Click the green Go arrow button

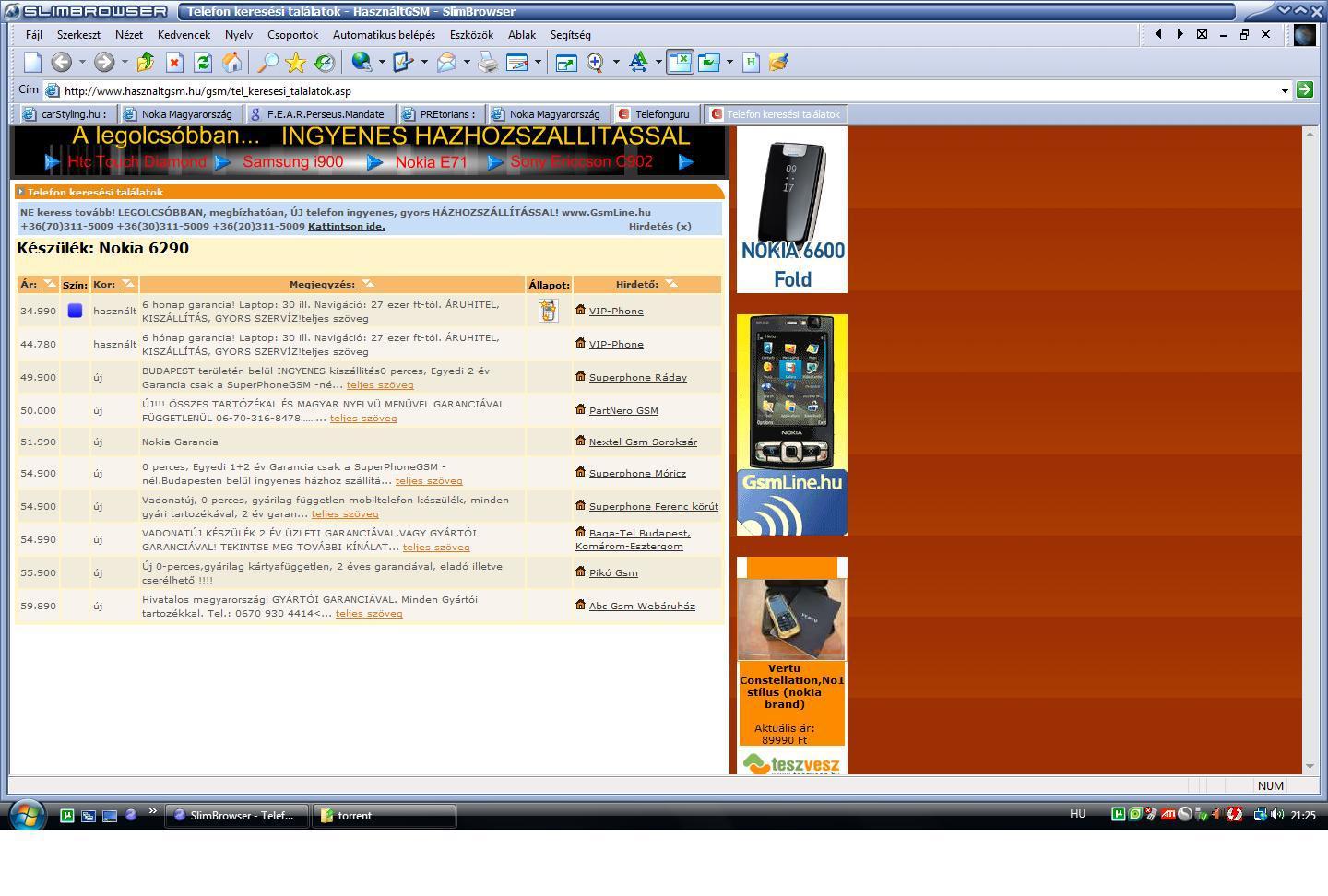1304,89
